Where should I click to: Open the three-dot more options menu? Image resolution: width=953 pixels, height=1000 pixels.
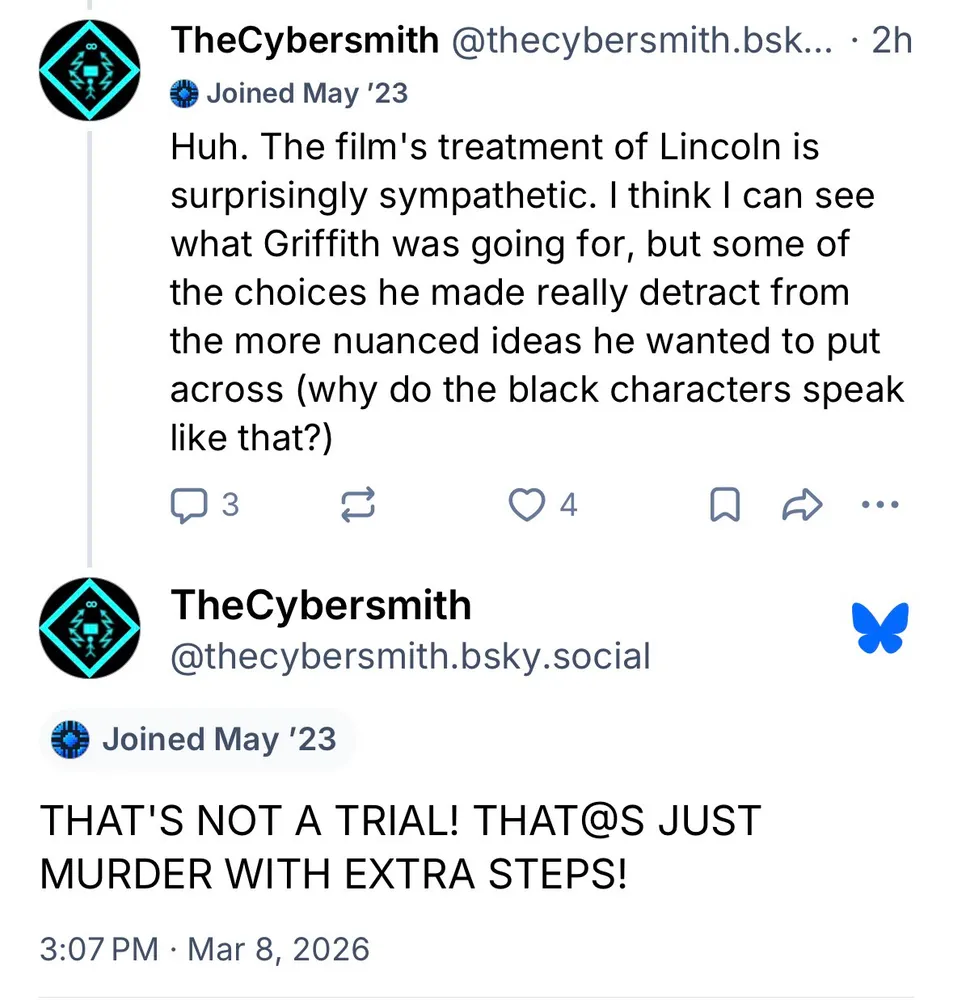[880, 505]
